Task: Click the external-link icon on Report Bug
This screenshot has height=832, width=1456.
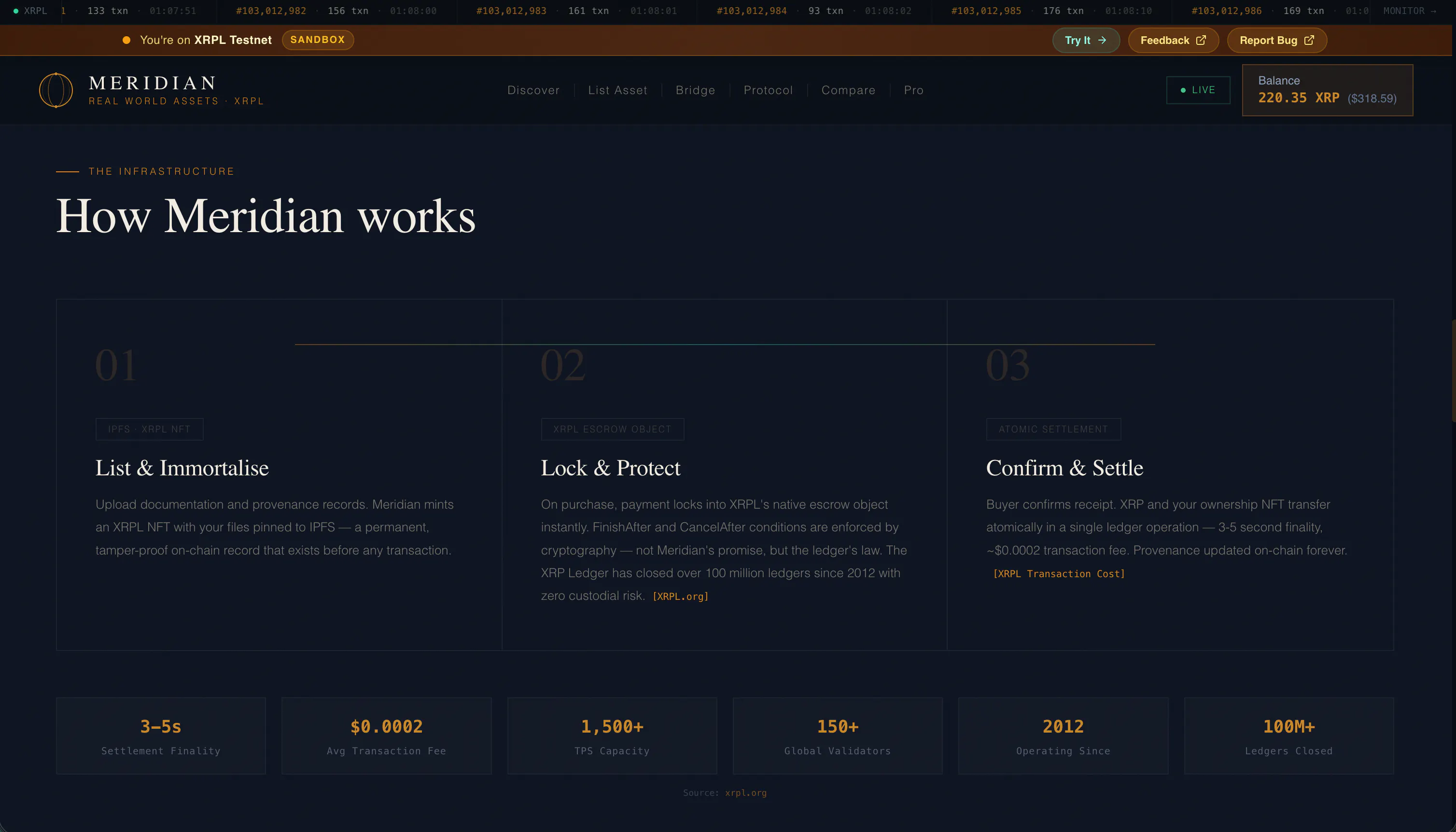Action: [1309, 40]
